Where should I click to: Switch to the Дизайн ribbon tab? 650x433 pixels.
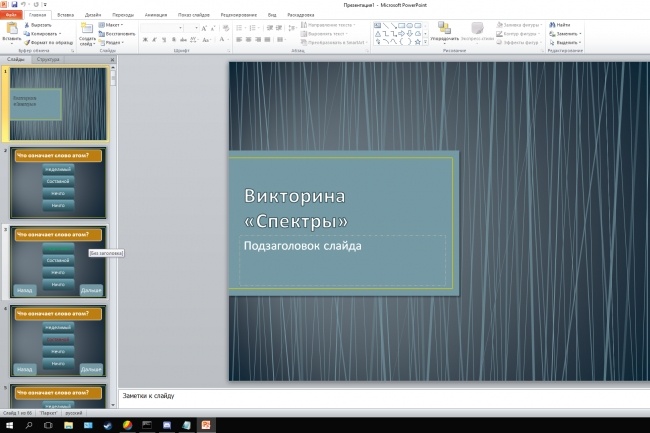click(93, 15)
